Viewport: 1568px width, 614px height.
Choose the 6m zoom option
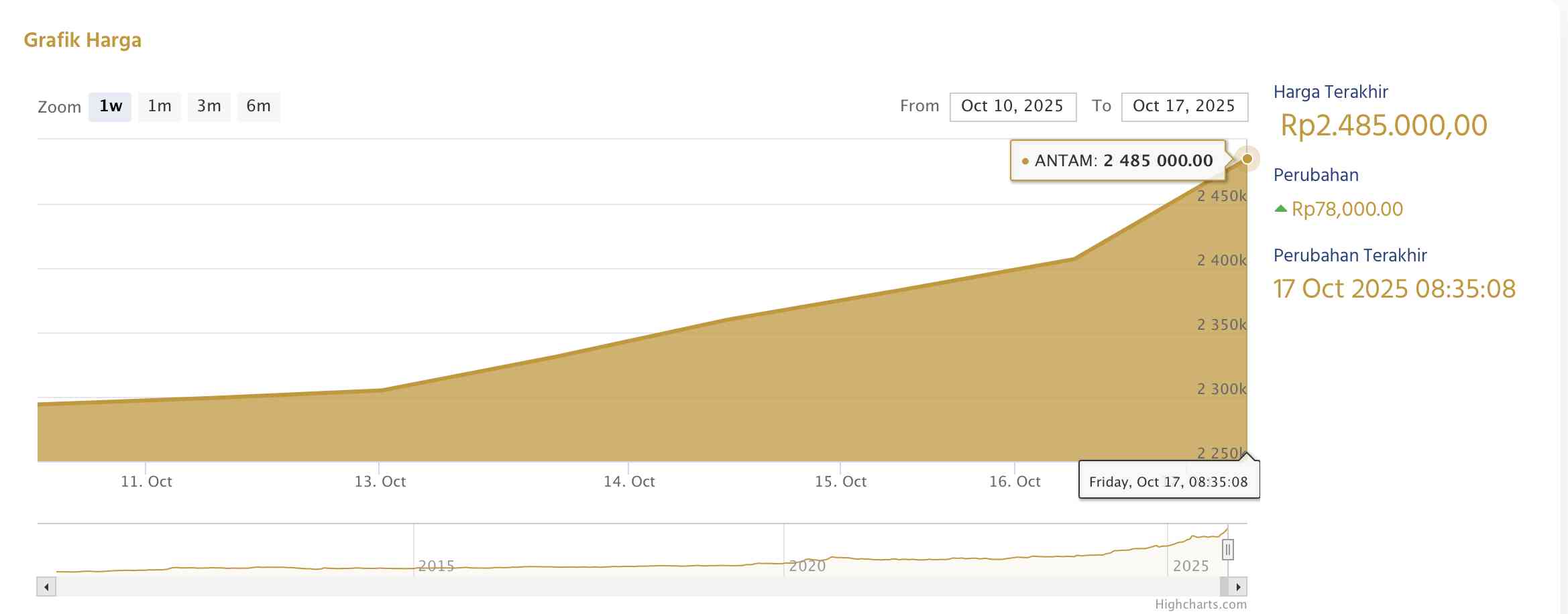coord(258,107)
